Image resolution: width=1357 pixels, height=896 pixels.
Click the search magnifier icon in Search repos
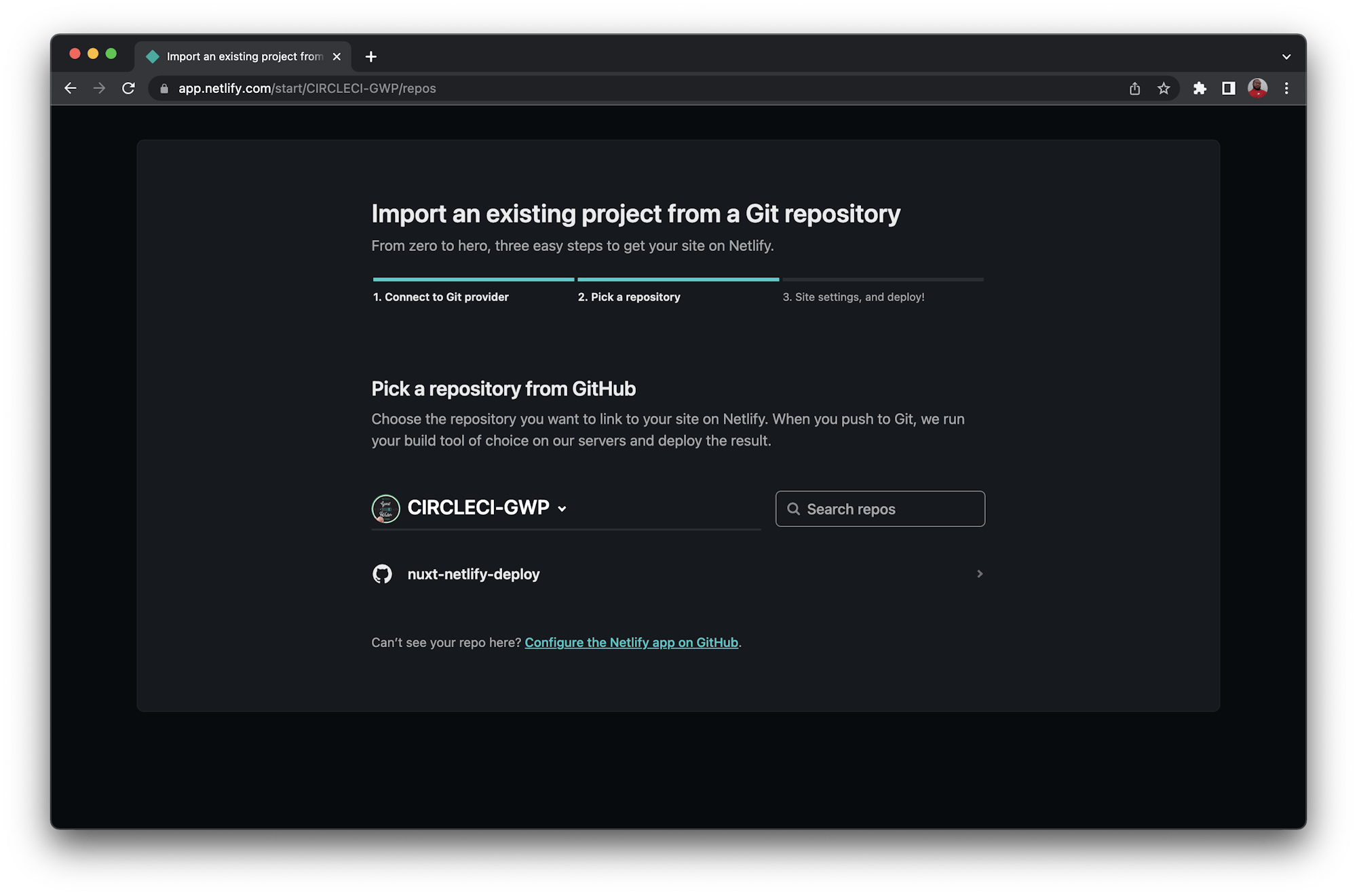793,509
